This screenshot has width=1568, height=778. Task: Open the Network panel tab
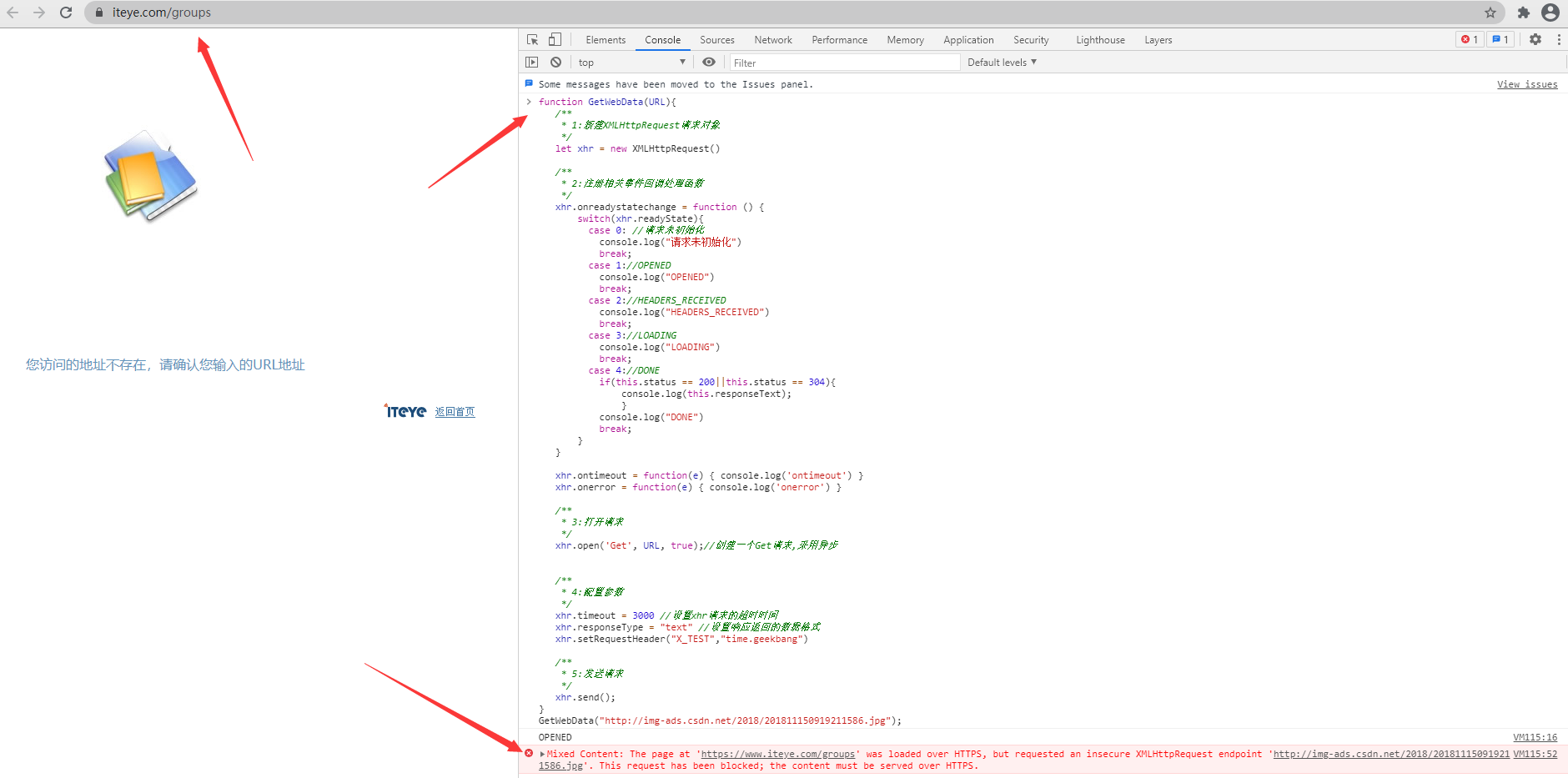point(773,39)
